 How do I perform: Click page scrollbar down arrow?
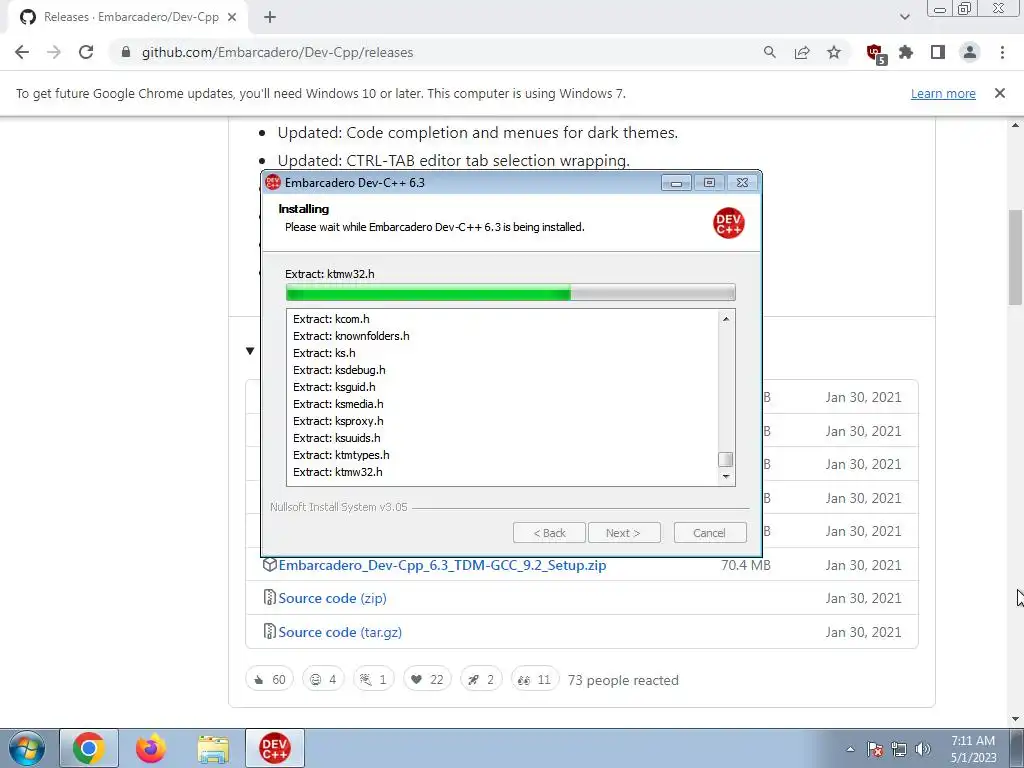point(1016,720)
